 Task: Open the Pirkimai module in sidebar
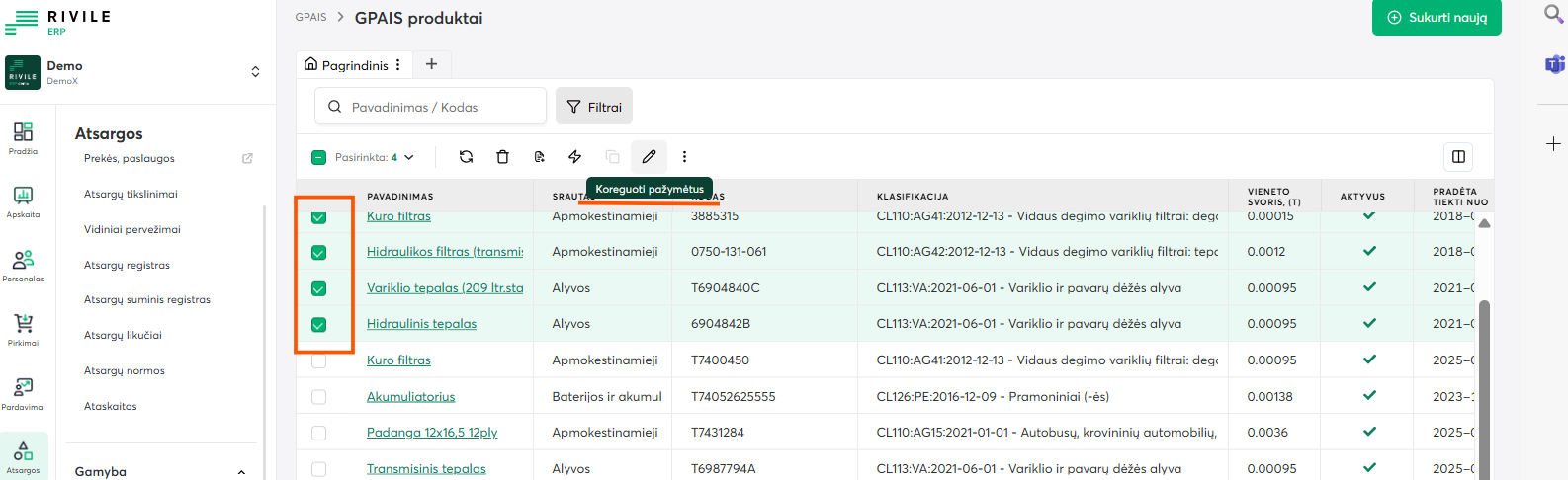[x=23, y=329]
